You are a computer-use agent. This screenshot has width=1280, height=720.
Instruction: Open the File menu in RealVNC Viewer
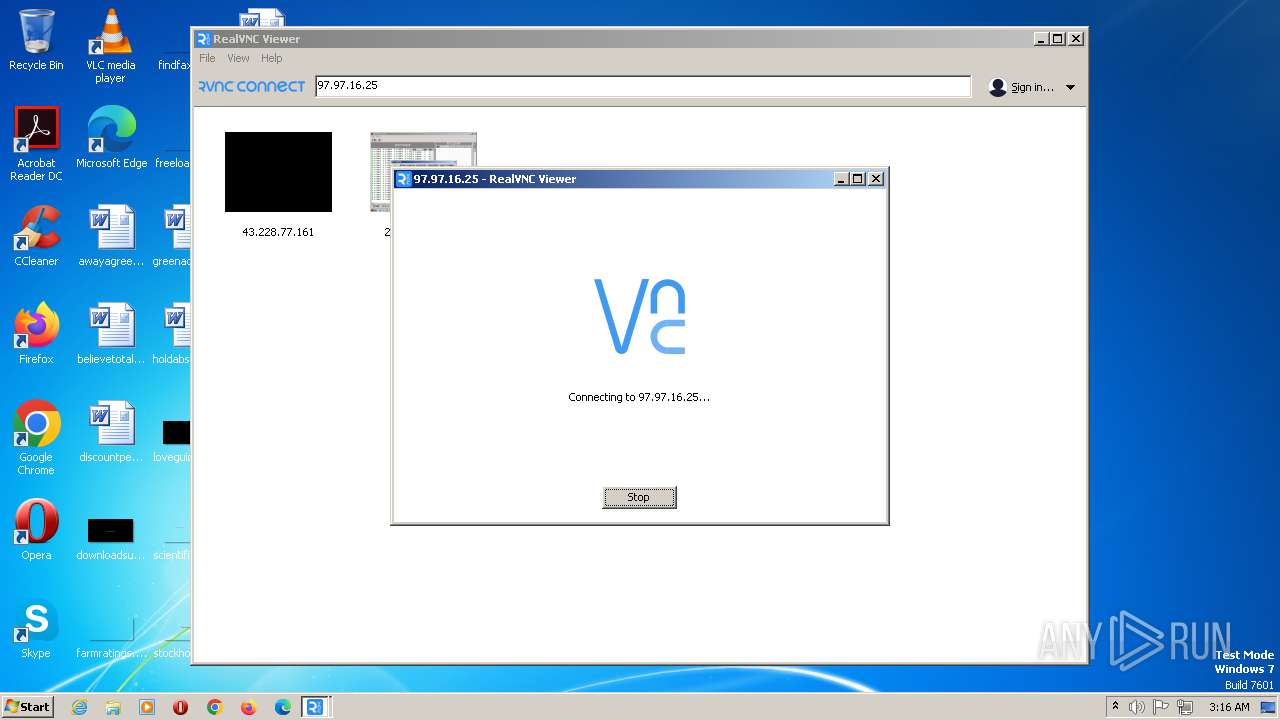tap(207, 58)
